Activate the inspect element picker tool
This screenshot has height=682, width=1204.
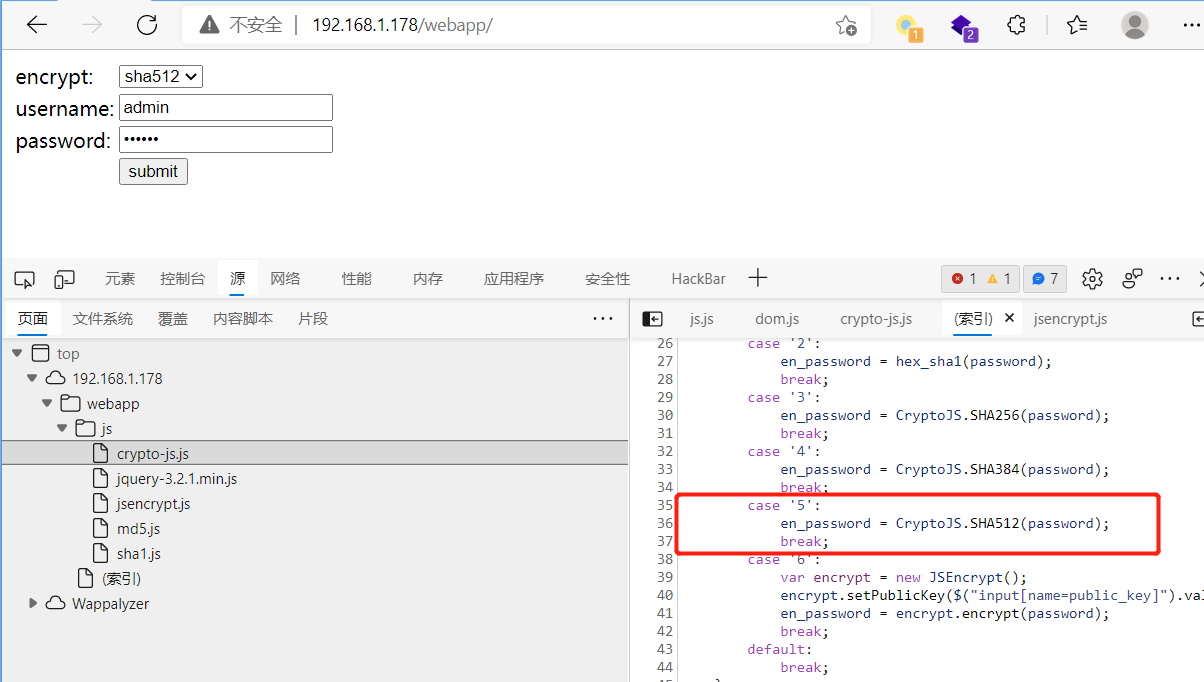tap(26, 279)
